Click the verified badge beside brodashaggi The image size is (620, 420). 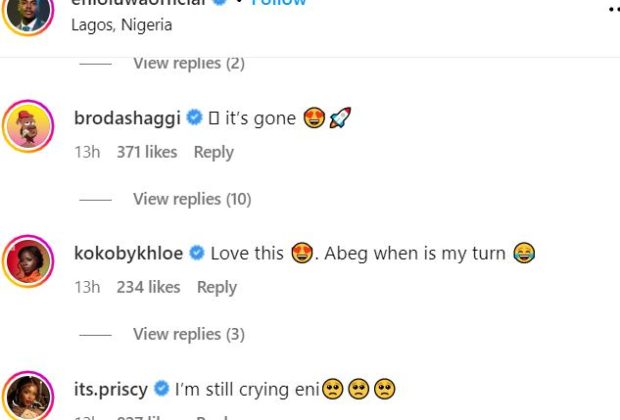(195, 119)
